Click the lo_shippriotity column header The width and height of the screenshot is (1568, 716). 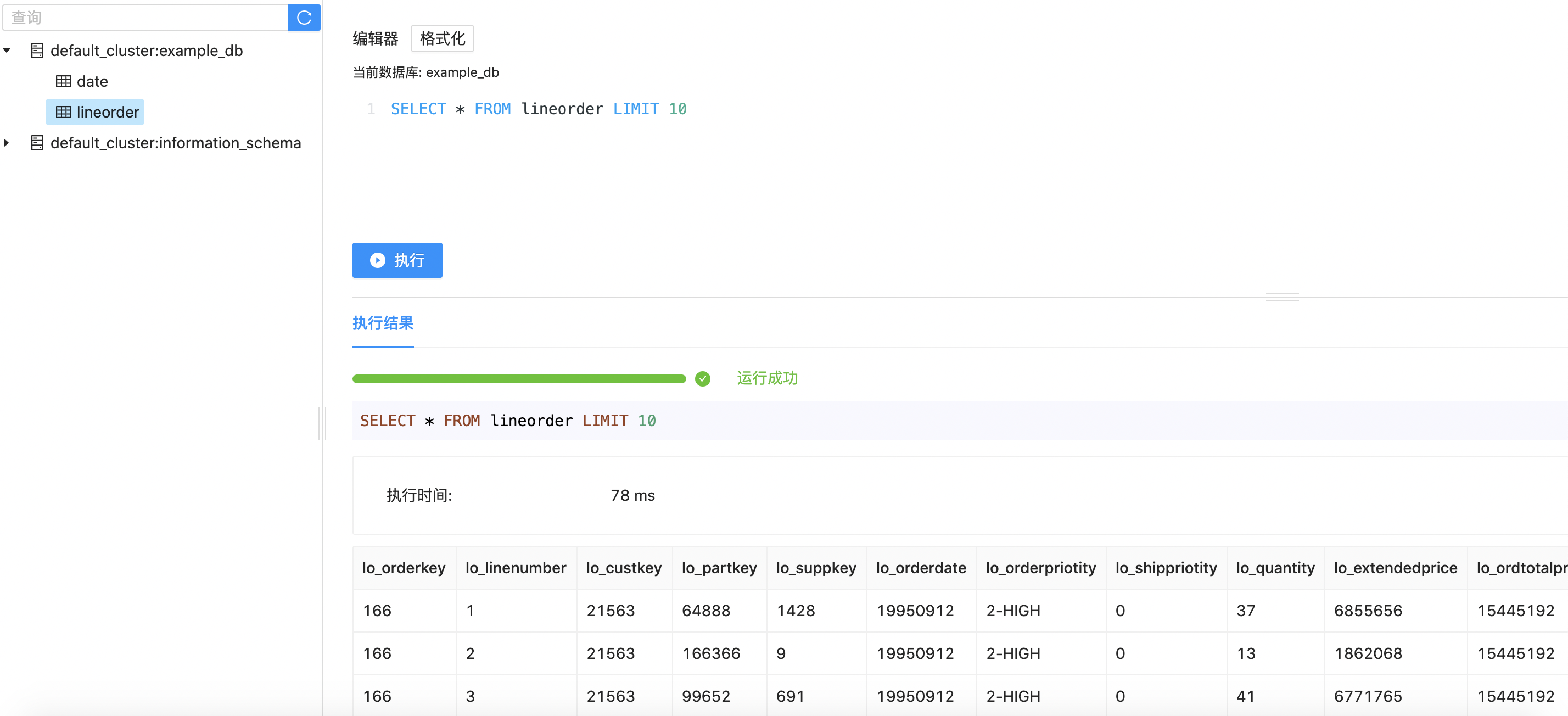pyautogui.click(x=1166, y=568)
